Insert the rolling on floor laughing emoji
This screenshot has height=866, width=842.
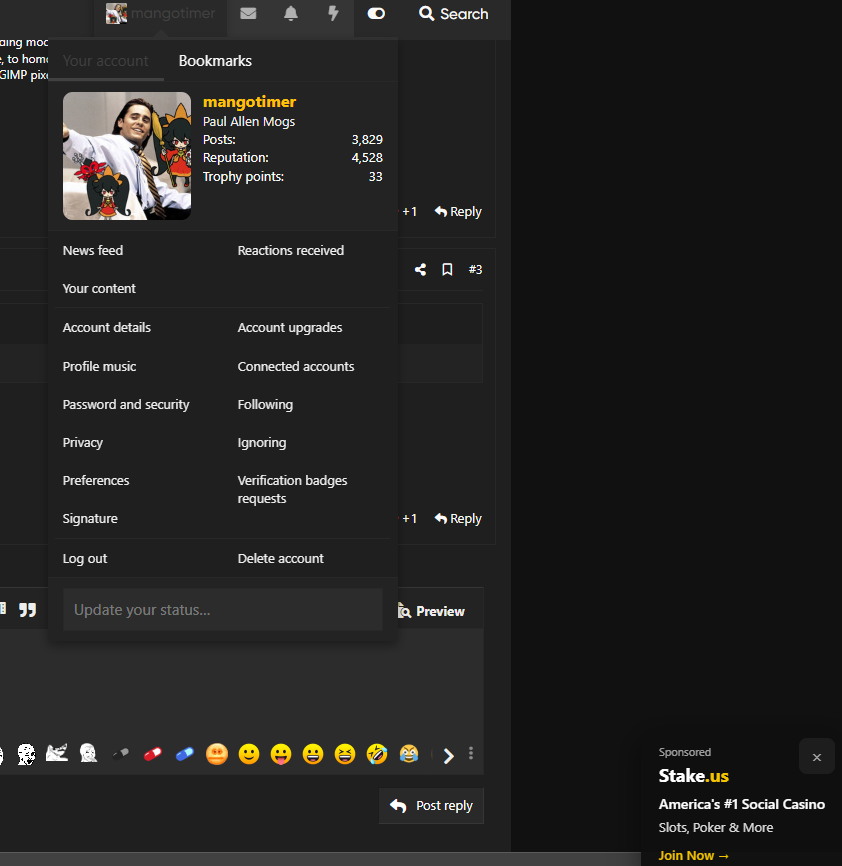point(377,754)
